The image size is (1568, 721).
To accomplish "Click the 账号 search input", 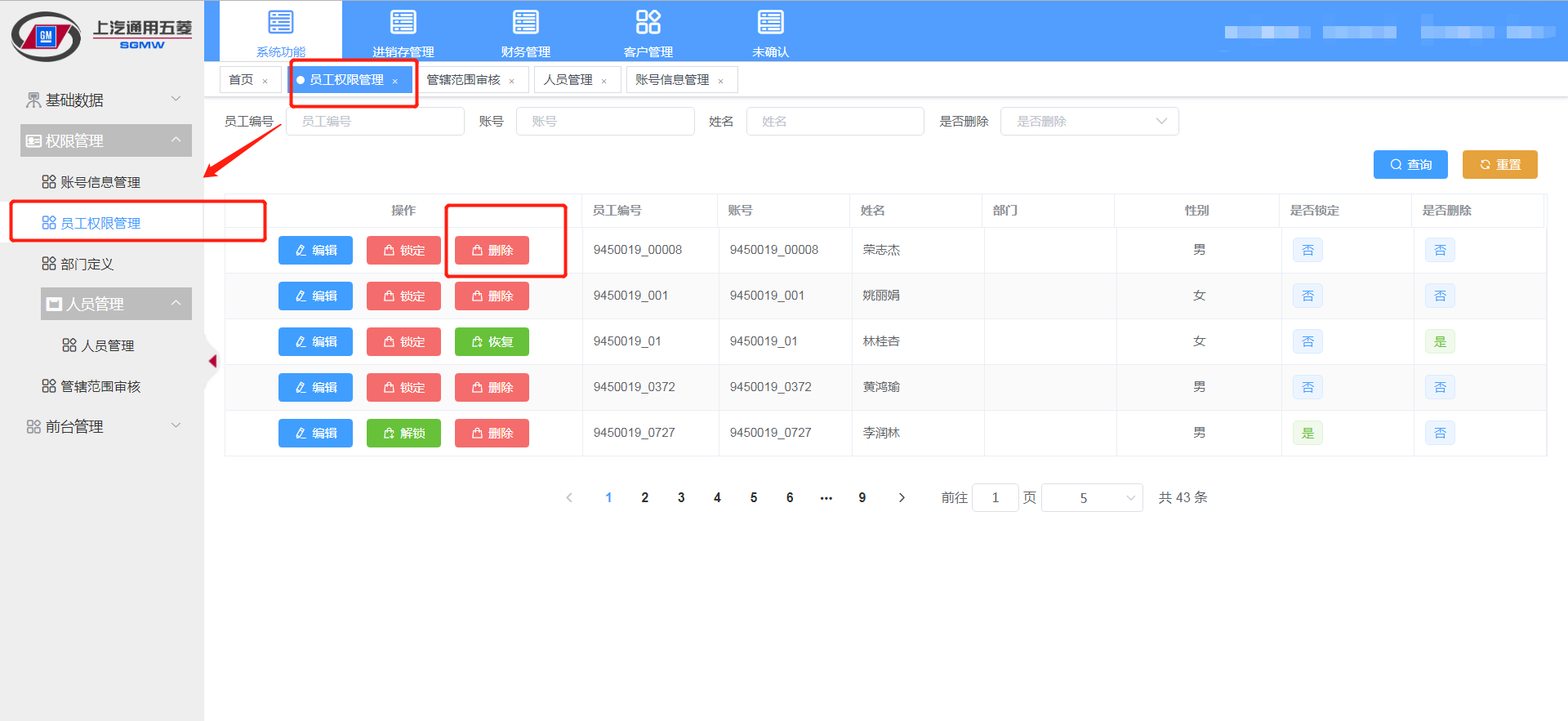I will (x=605, y=122).
